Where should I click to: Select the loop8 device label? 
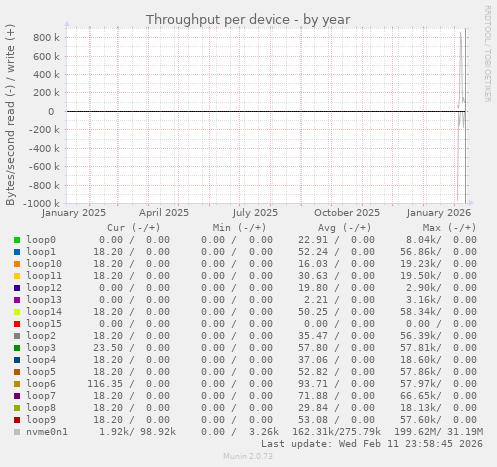[41, 408]
